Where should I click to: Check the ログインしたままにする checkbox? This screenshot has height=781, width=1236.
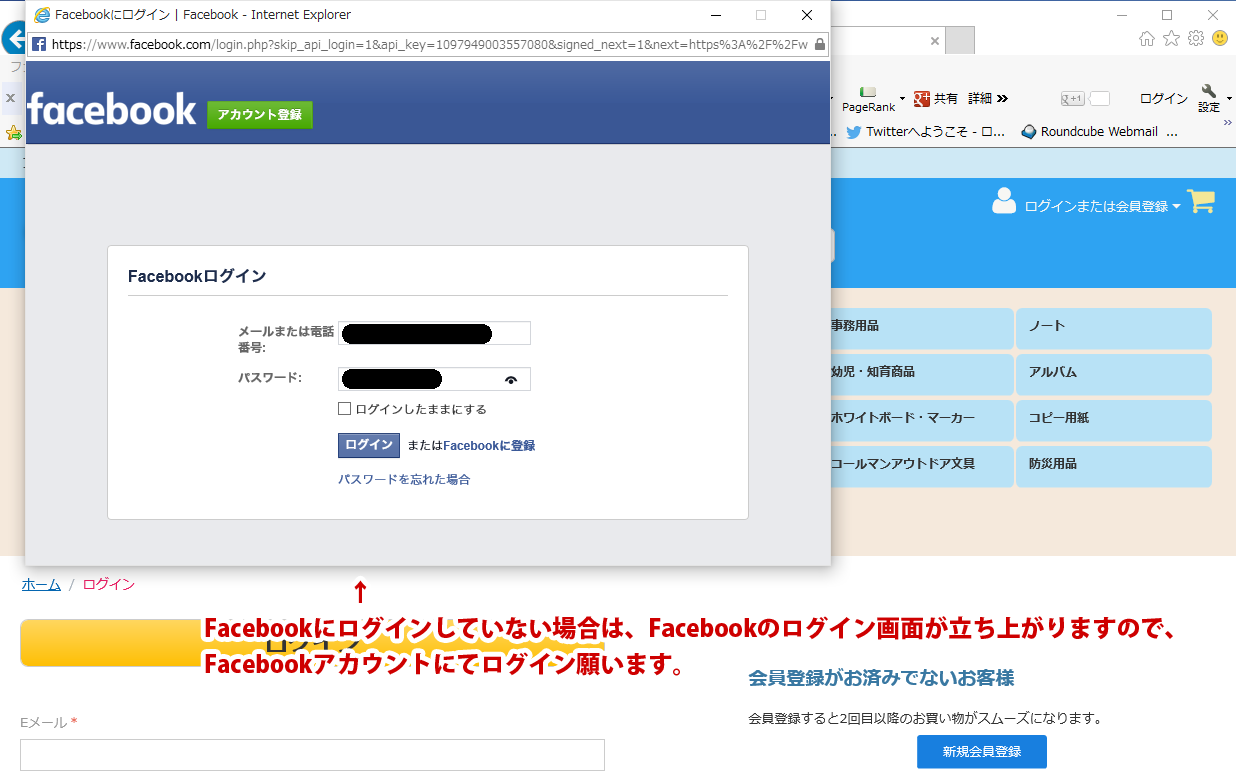pyautogui.click(x=344, y=409)
